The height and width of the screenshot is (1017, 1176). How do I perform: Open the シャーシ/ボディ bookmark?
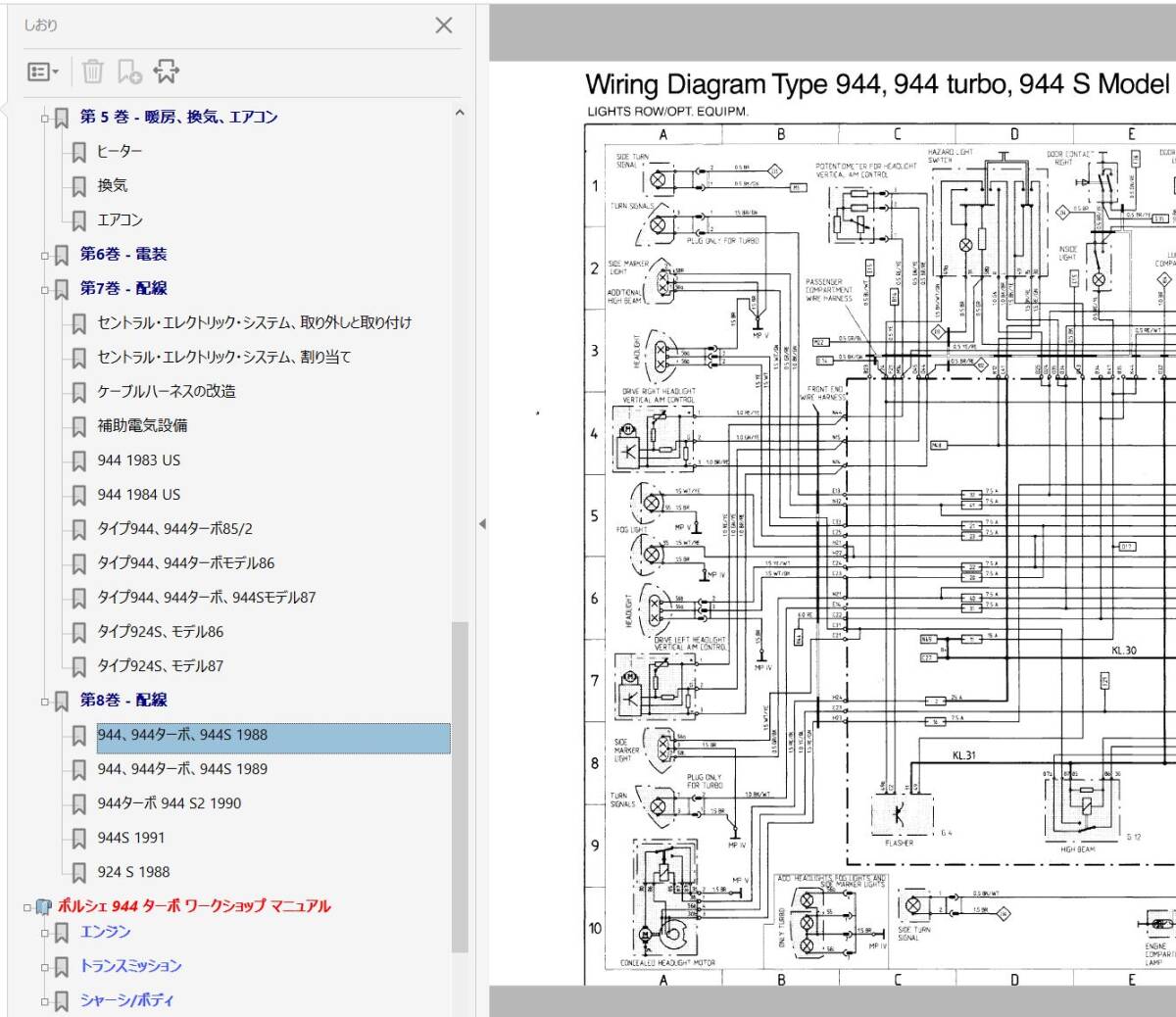(x=127, y=1000)
